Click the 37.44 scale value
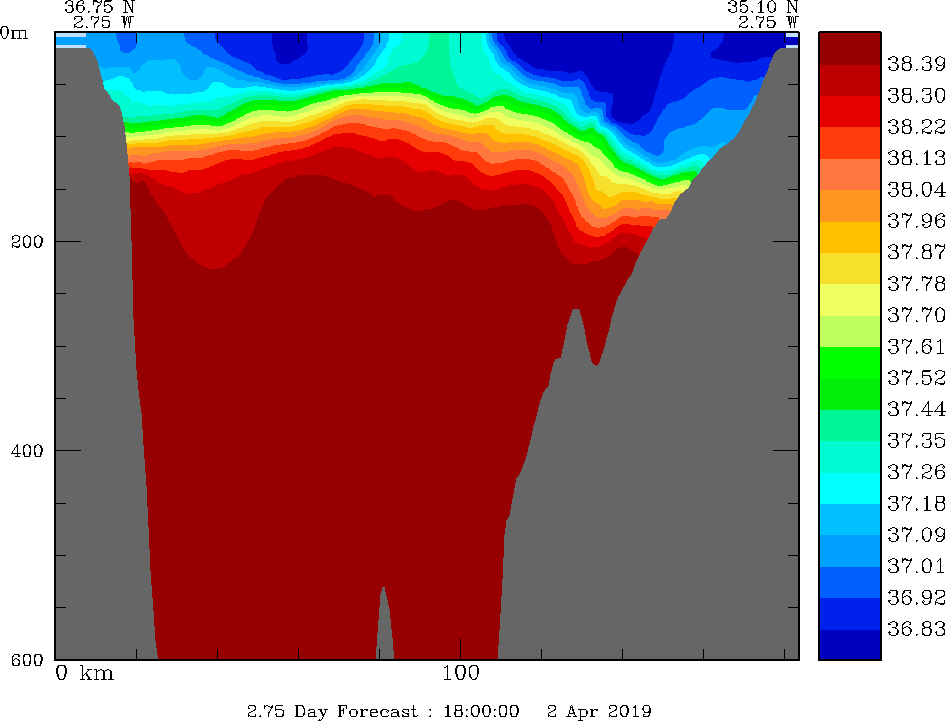 pyautogui.click(x=916, y=409)
